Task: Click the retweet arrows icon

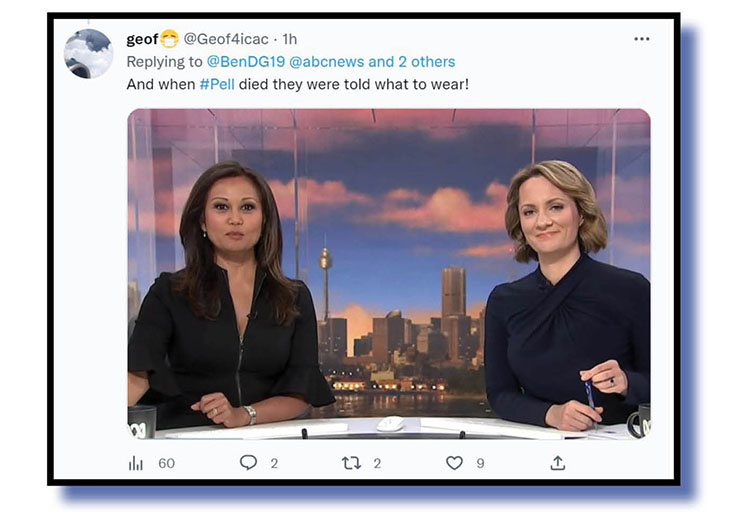Action: coord(352,463)
